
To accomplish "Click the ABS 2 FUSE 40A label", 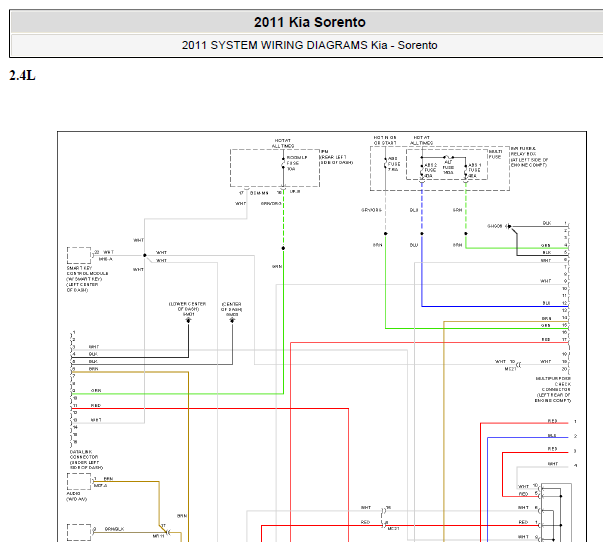I will point(430,170).
